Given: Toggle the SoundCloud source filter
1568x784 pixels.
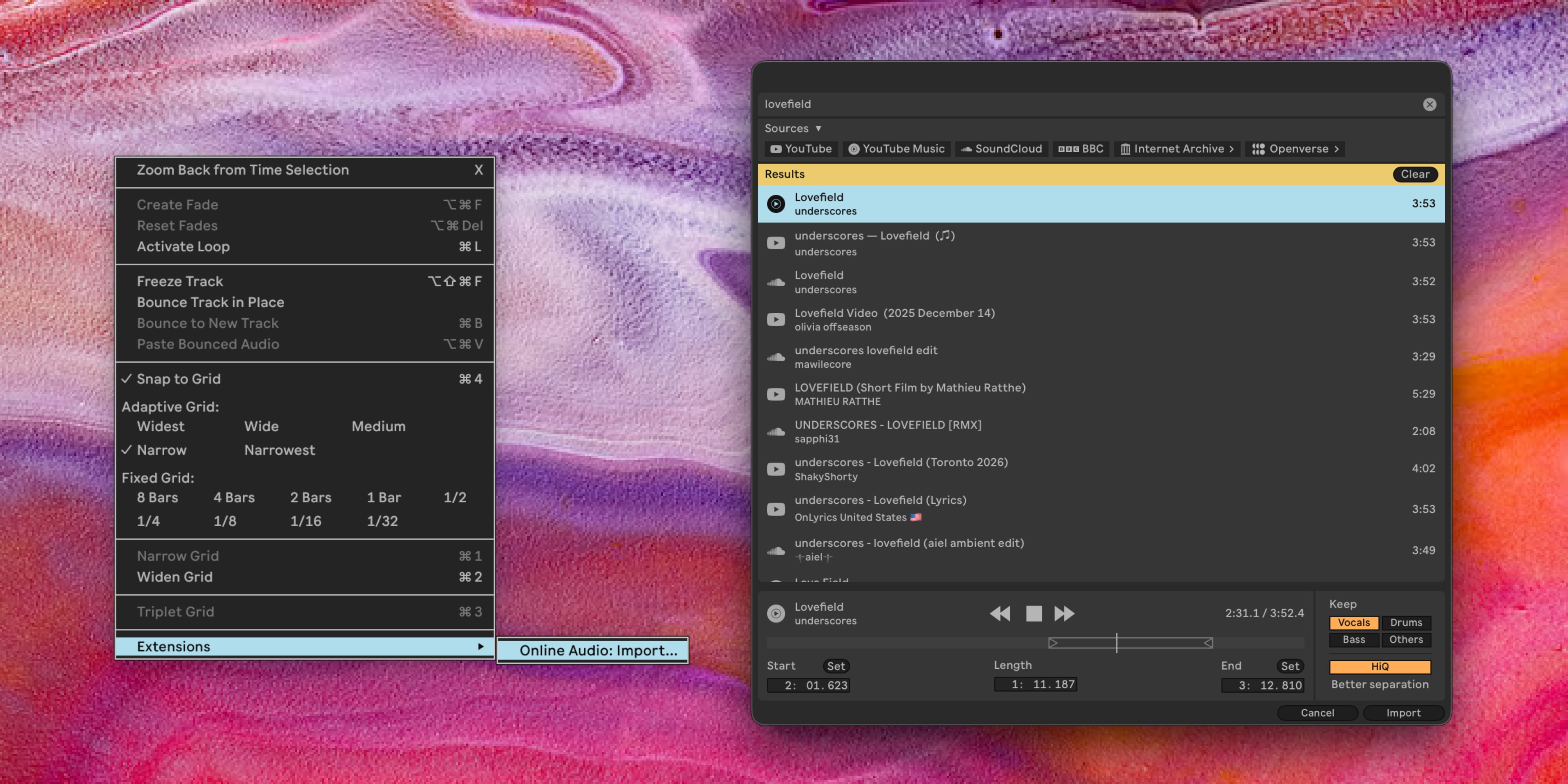Looking at the screenshot, I should pos(1001,149).
